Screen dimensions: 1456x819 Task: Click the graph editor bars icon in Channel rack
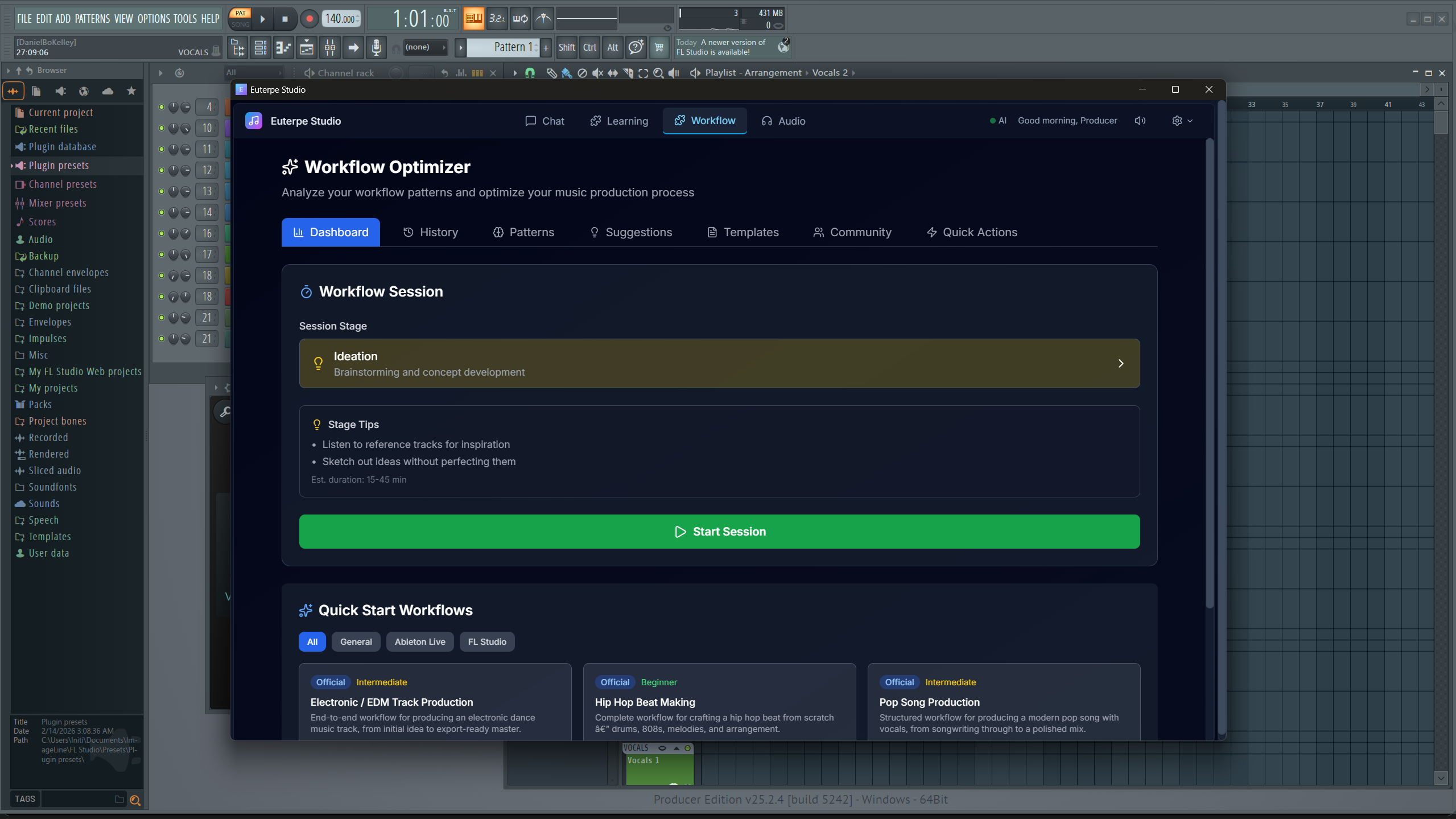coord(461,73)
